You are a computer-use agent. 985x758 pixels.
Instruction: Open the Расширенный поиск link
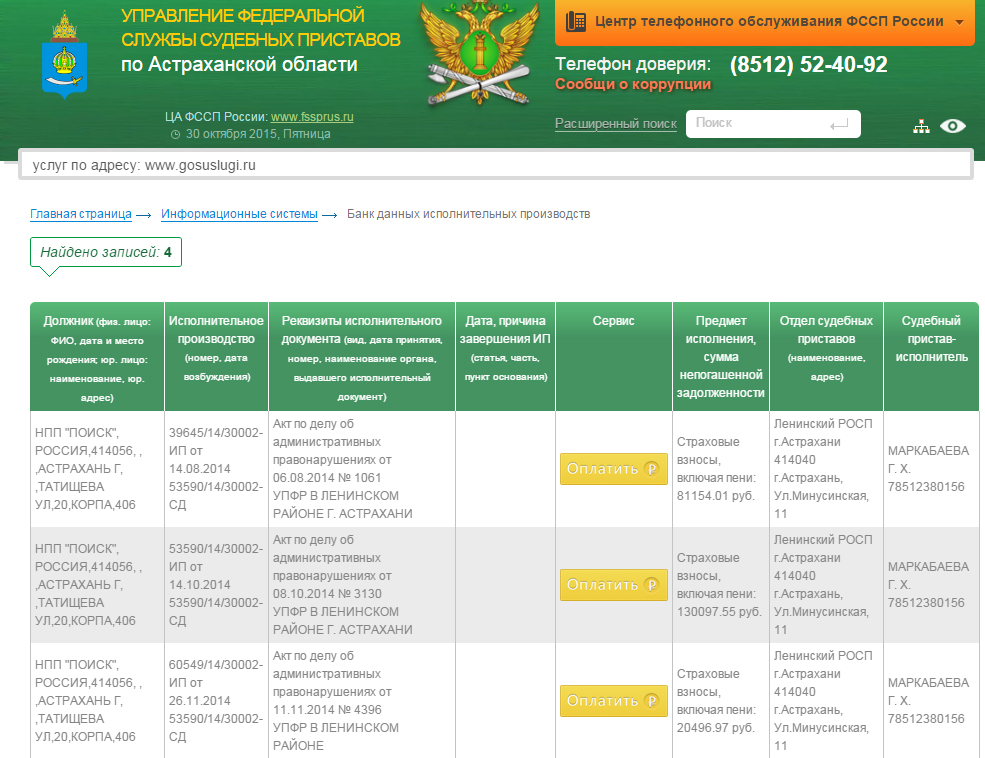[x=616, y=124]
